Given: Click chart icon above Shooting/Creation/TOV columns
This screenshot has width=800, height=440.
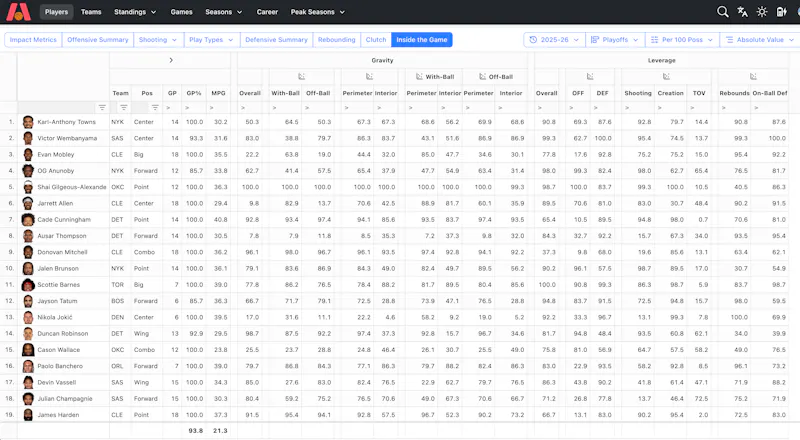Looking at the screenshot, I should click(x=666, y=77).
